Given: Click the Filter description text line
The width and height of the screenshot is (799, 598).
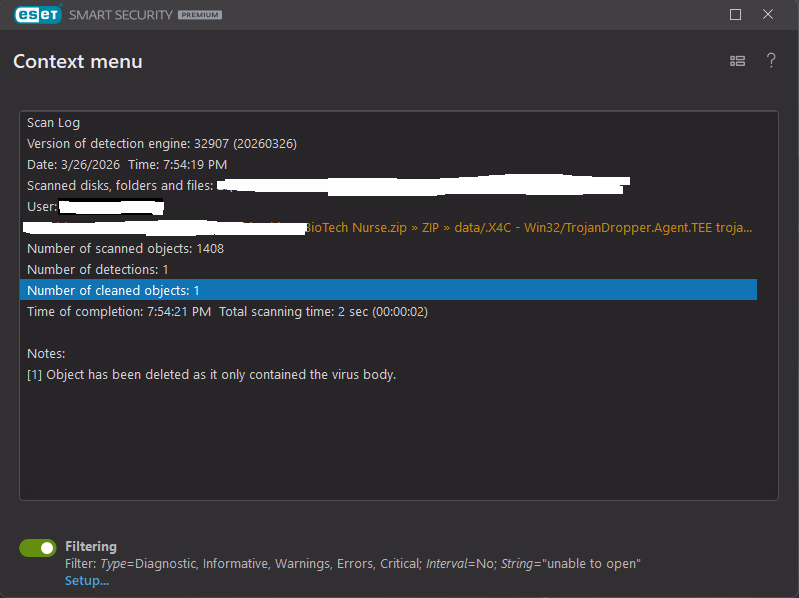Looking at the screenshot, I should 353,563.
